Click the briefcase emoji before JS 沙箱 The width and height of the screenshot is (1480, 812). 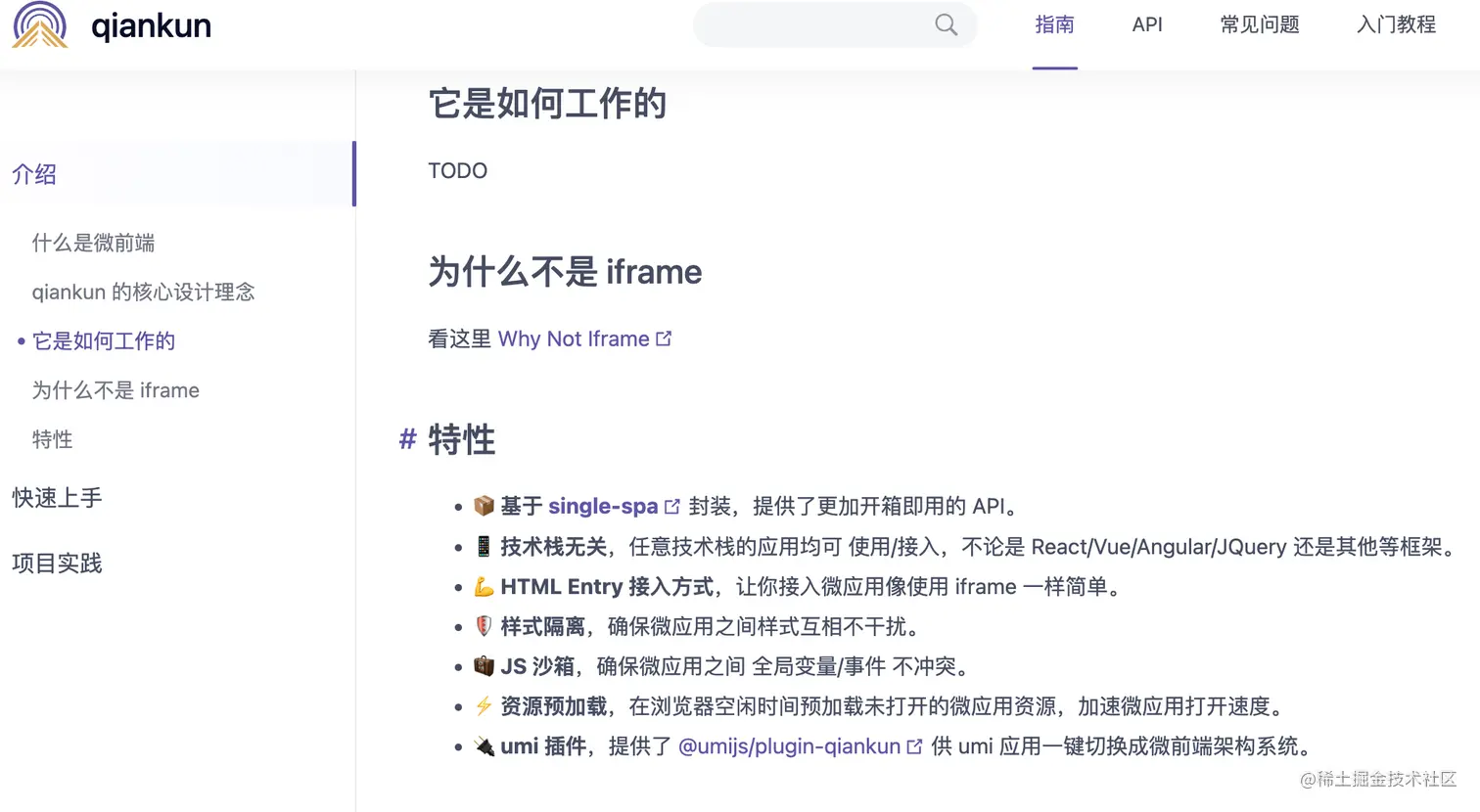(x=484, y=666)
